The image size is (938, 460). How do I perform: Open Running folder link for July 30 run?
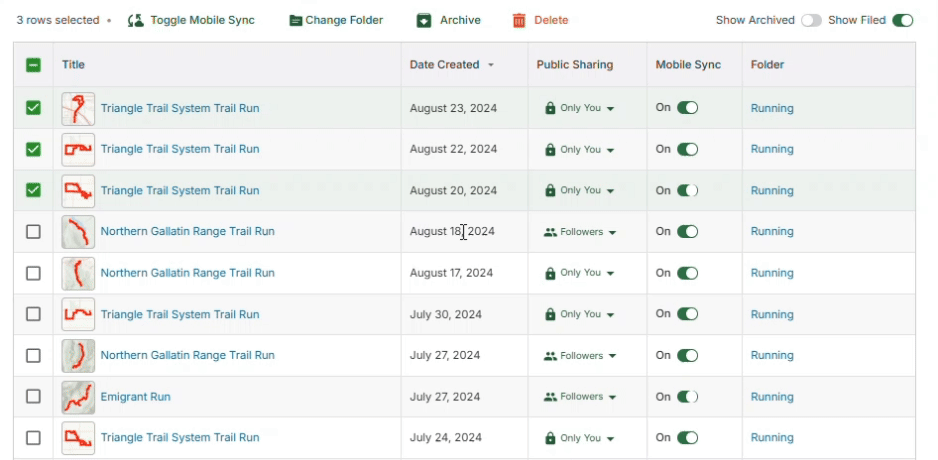tap(772, 314)
